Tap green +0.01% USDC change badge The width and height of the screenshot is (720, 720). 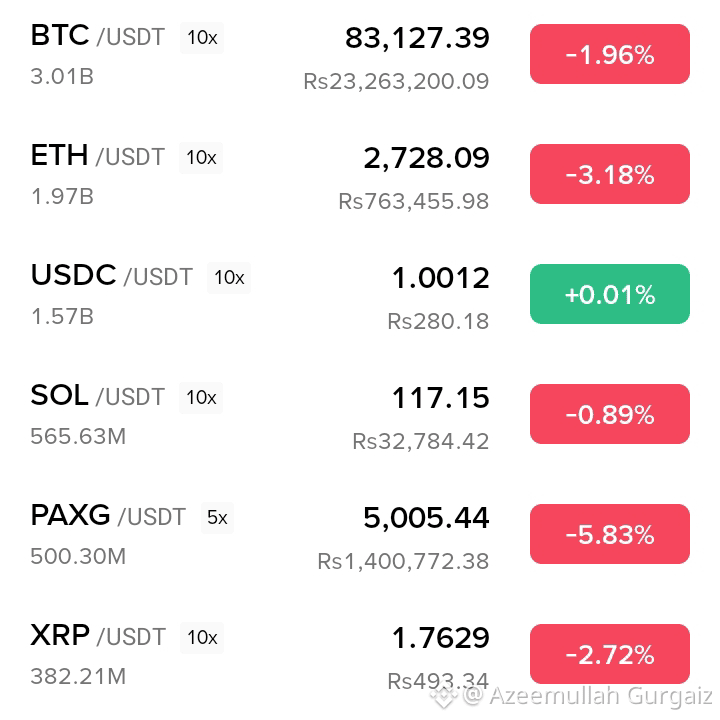(610, 294)
